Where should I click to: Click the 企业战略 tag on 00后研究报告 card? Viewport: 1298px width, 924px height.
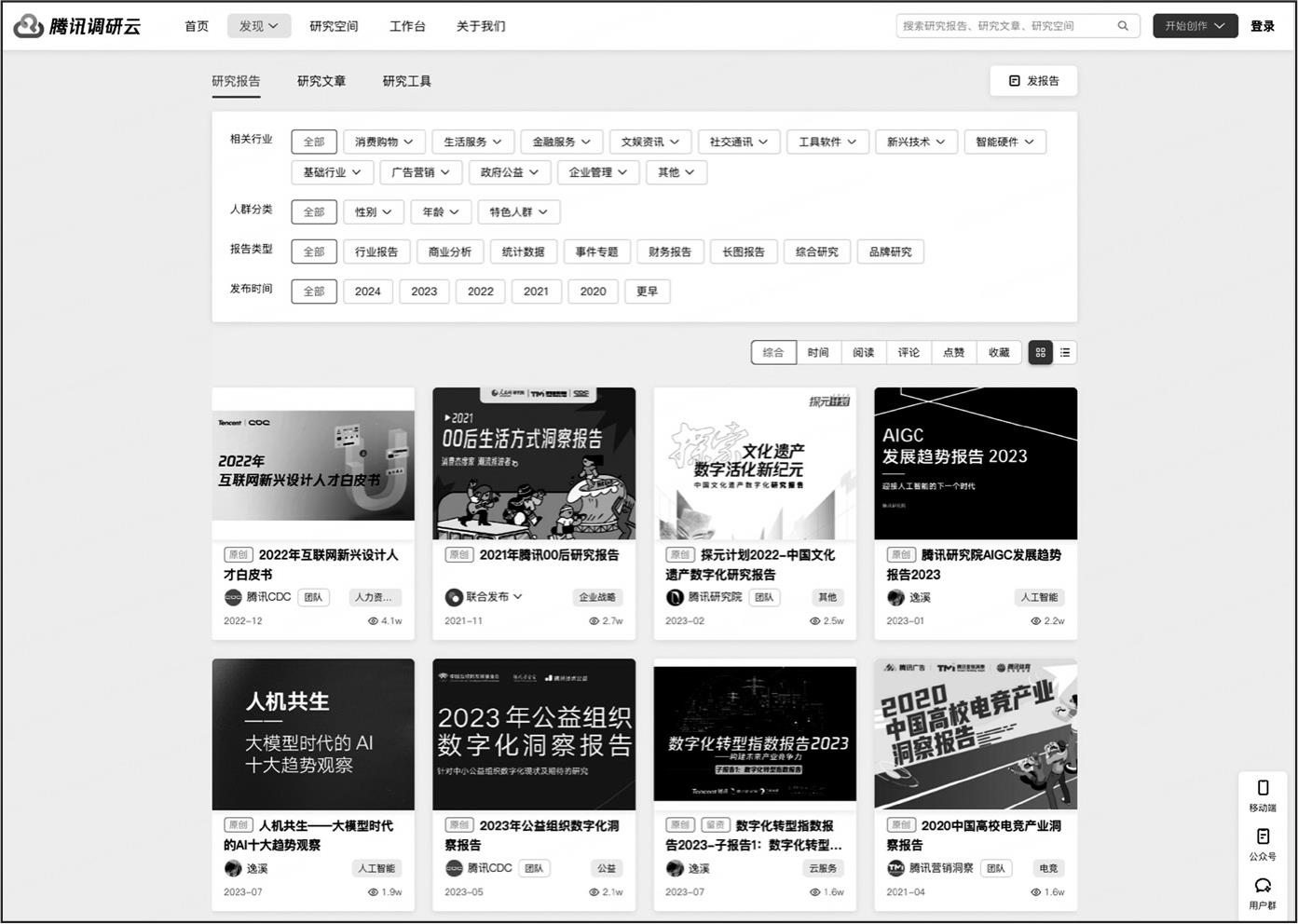598,597
